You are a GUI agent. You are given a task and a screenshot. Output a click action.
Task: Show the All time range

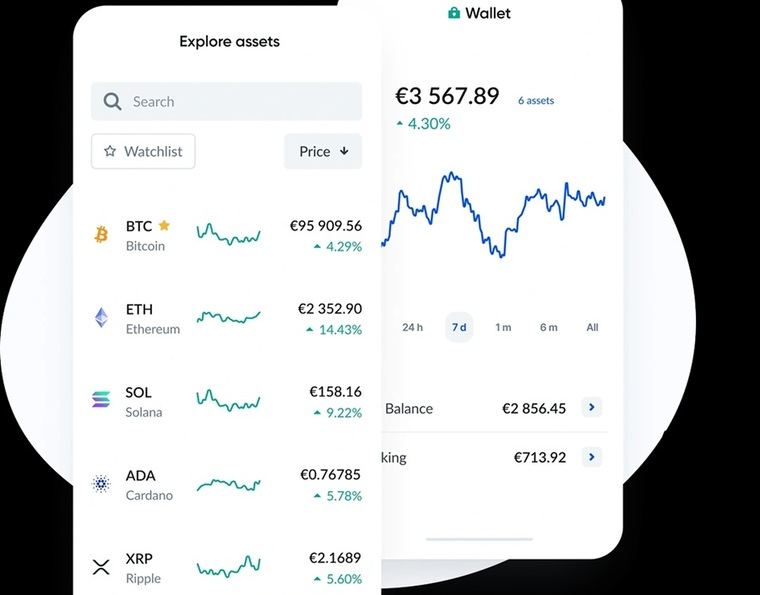pyautogui.click(x=592, y=327)
